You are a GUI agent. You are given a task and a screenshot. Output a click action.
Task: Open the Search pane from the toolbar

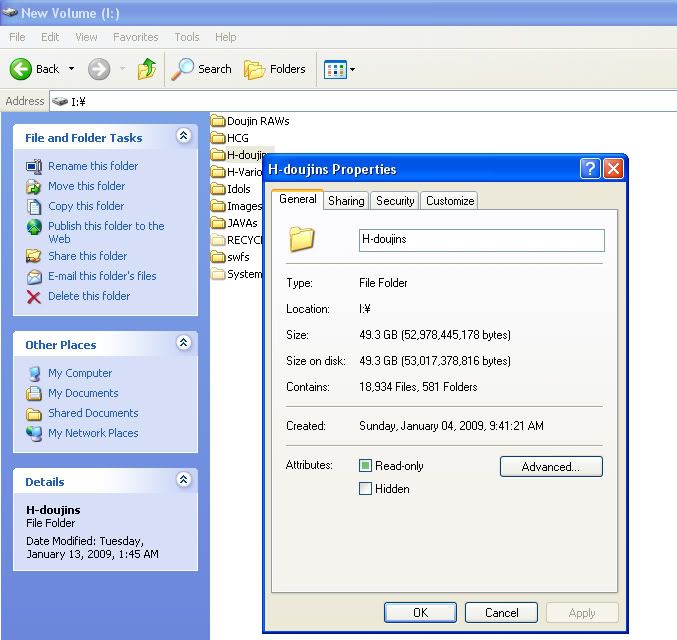[201, 69]
